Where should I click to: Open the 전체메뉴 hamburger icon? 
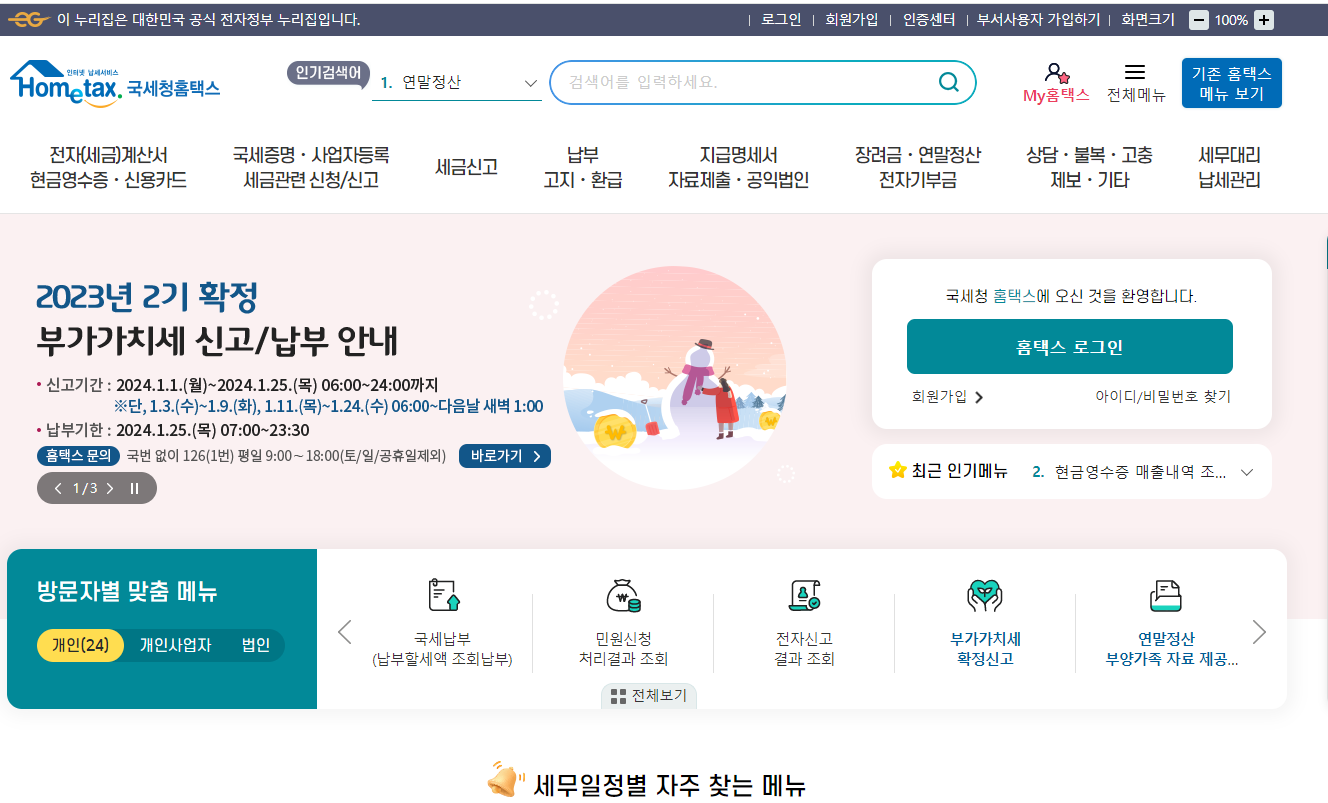(1136, 72)
